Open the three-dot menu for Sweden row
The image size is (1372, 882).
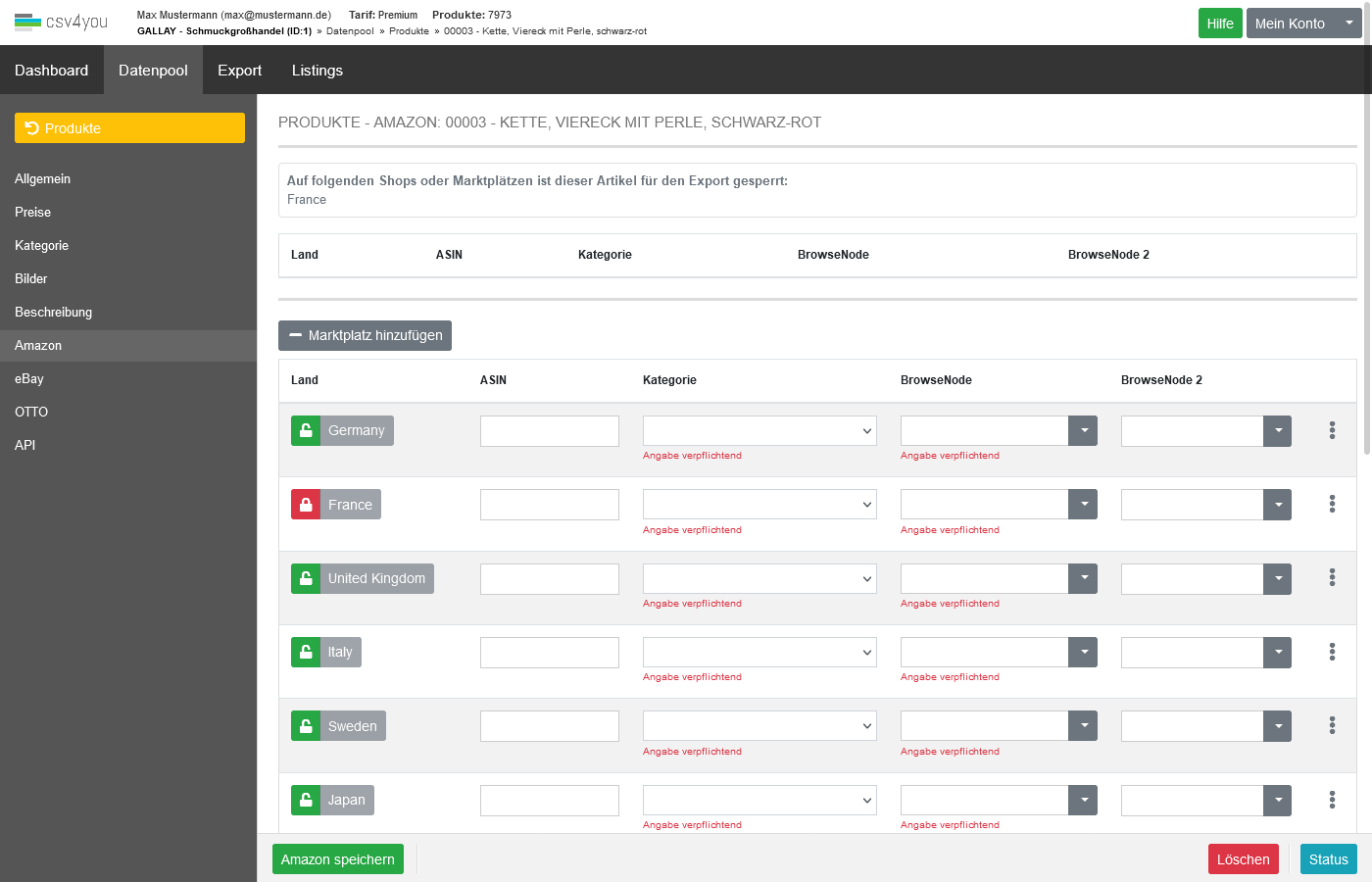click(1332, 725)
